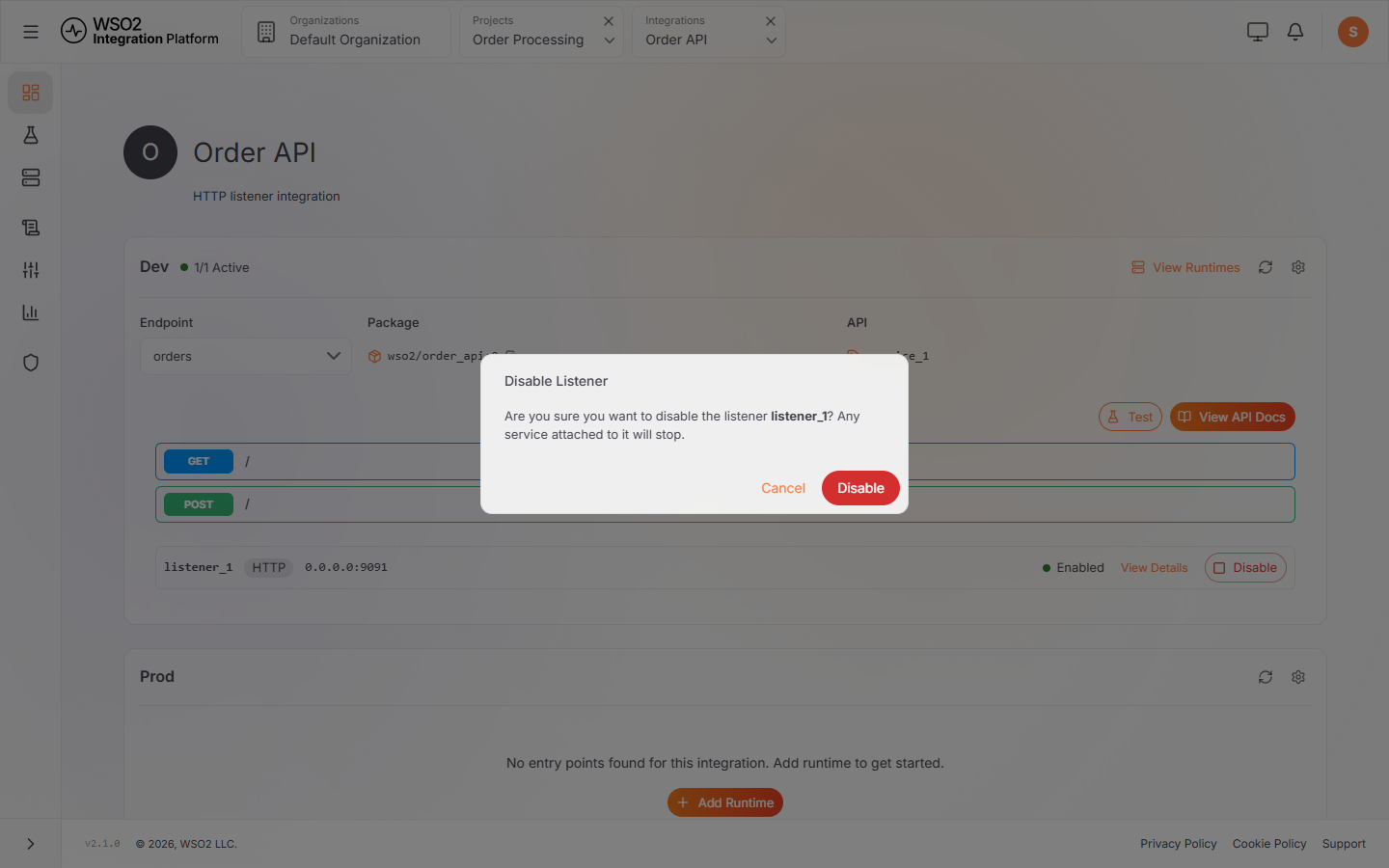Viewport: 1389px width, 868px height.
Task: Cancel the Disable Listener dialog
Action: (x=783, y=488)
